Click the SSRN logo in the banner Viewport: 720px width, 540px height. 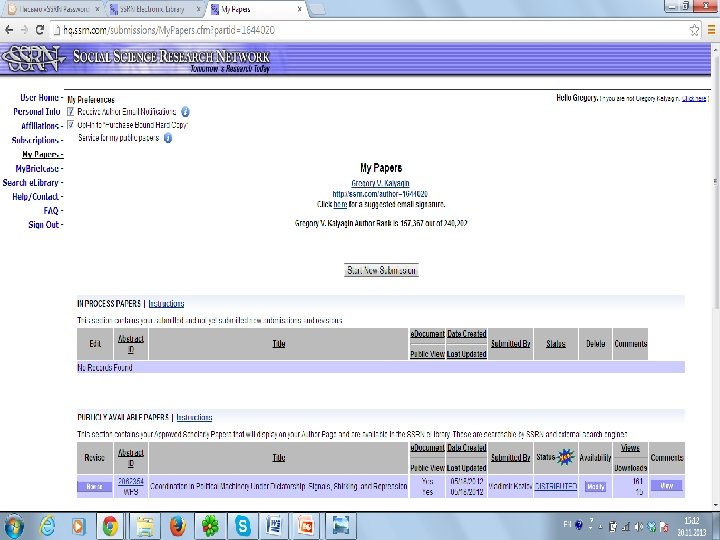coord(32,59)
